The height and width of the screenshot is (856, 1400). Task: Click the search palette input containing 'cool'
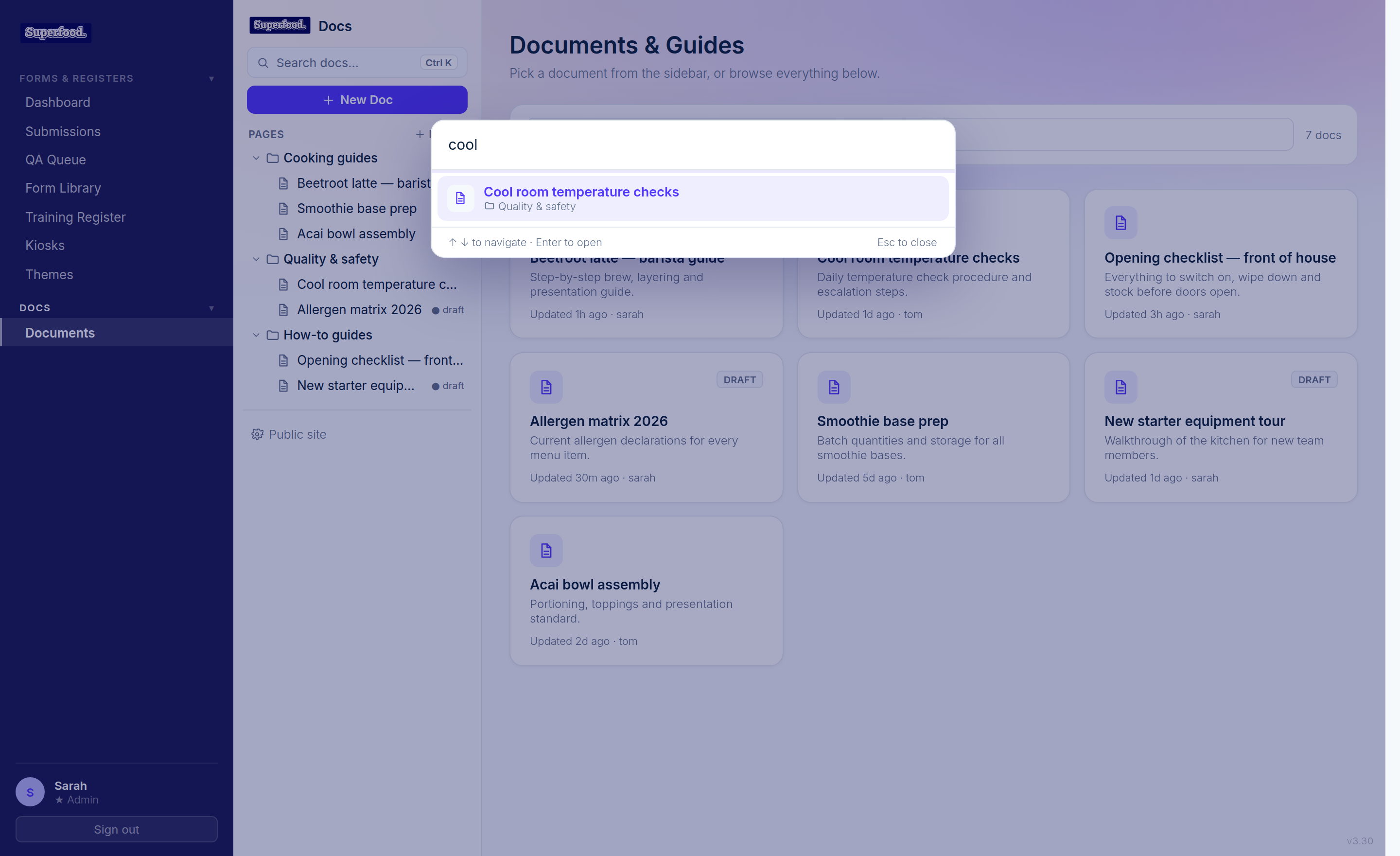693,145
